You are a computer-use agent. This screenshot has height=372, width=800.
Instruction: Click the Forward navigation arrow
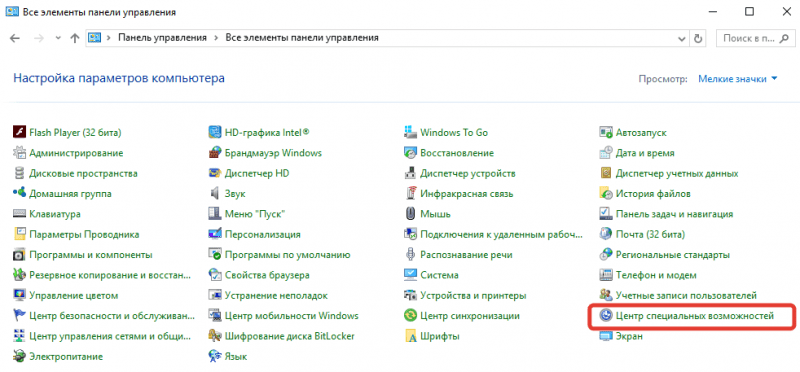[39, 38]
